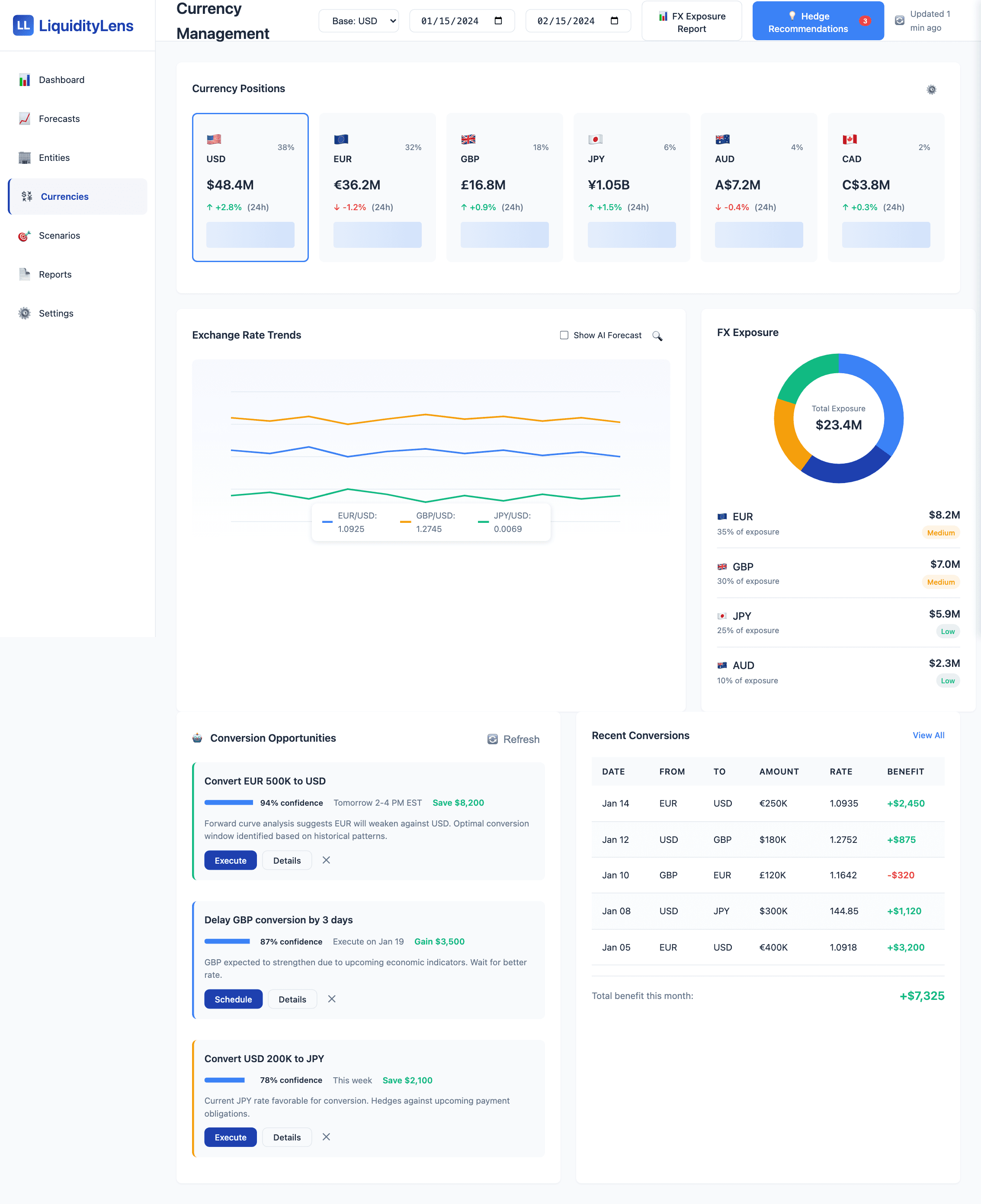Dismiss the Convert EUR 500K opportunity

pyautogui.click(x=326, y=860)
